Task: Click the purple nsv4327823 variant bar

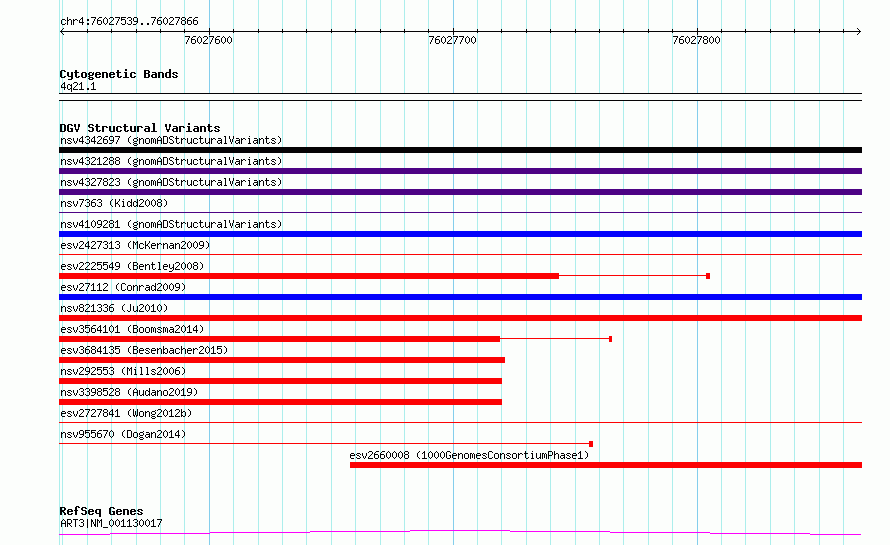Action: tap(460, 192)
